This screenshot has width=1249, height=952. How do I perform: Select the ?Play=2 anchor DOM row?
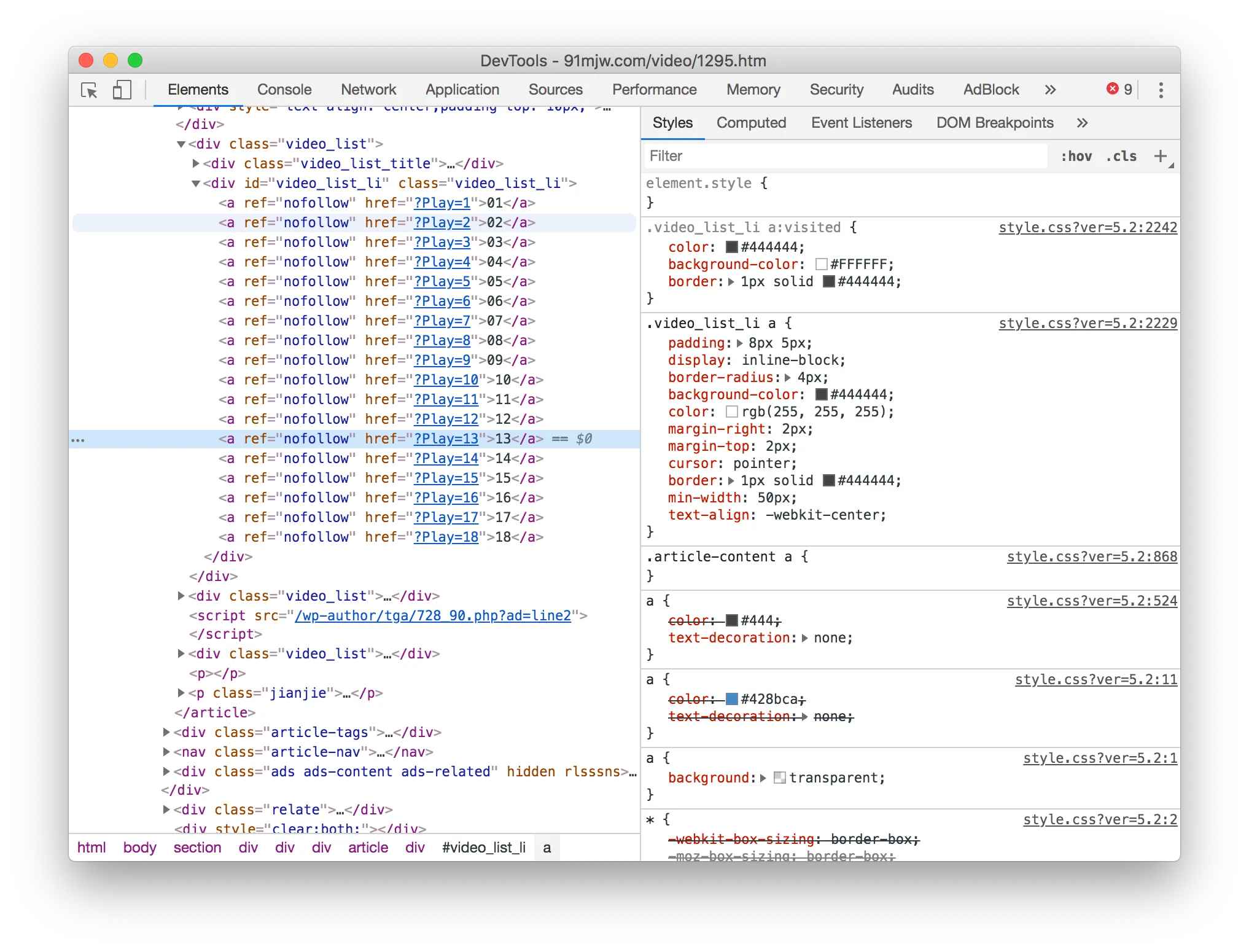pos(354,223)
